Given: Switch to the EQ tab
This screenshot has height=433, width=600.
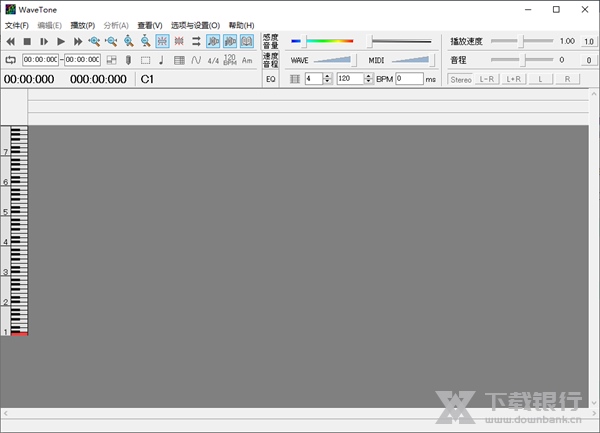Looking at the screenshot, I should [271, 79].
